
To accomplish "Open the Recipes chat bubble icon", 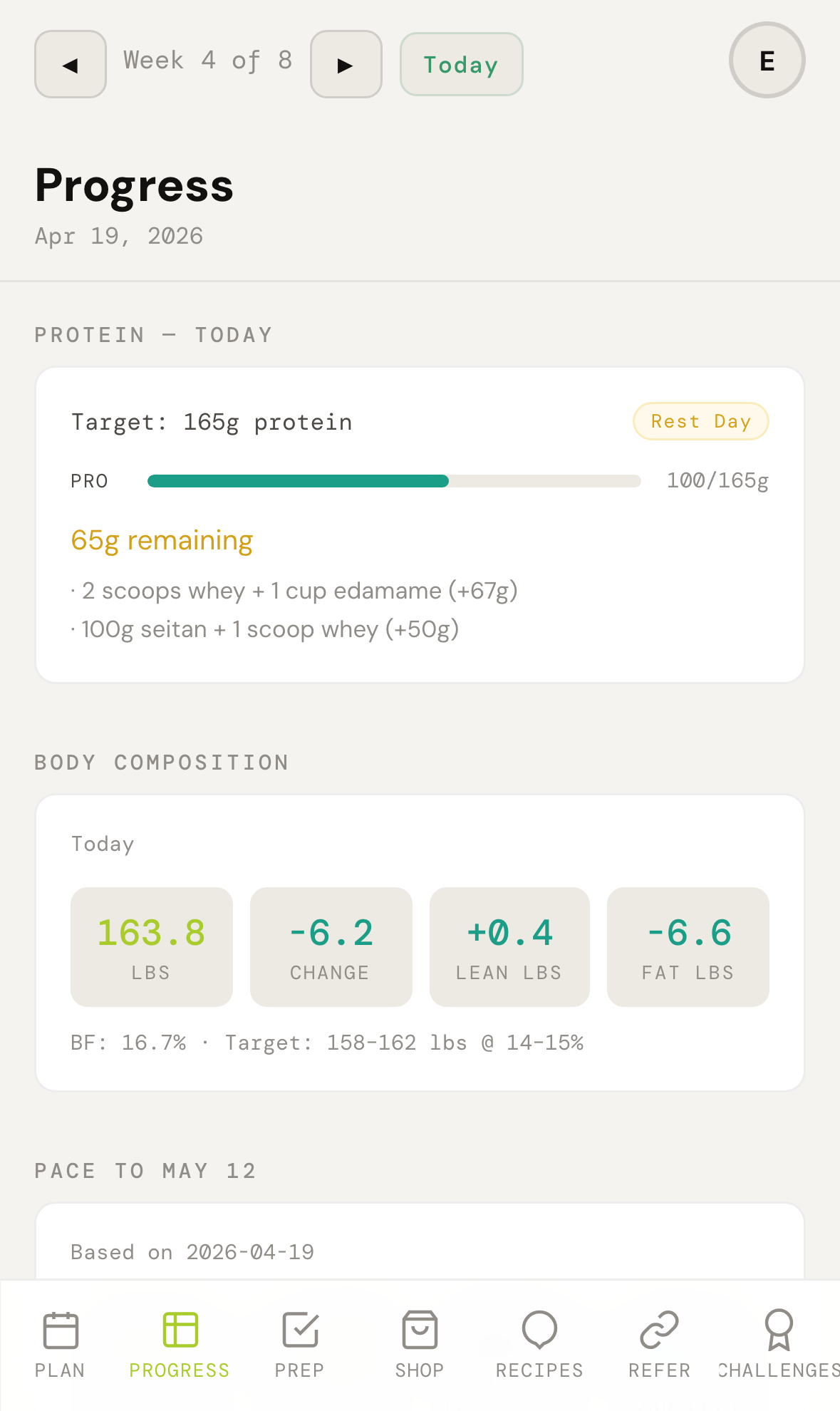I will click(539, 1330).
